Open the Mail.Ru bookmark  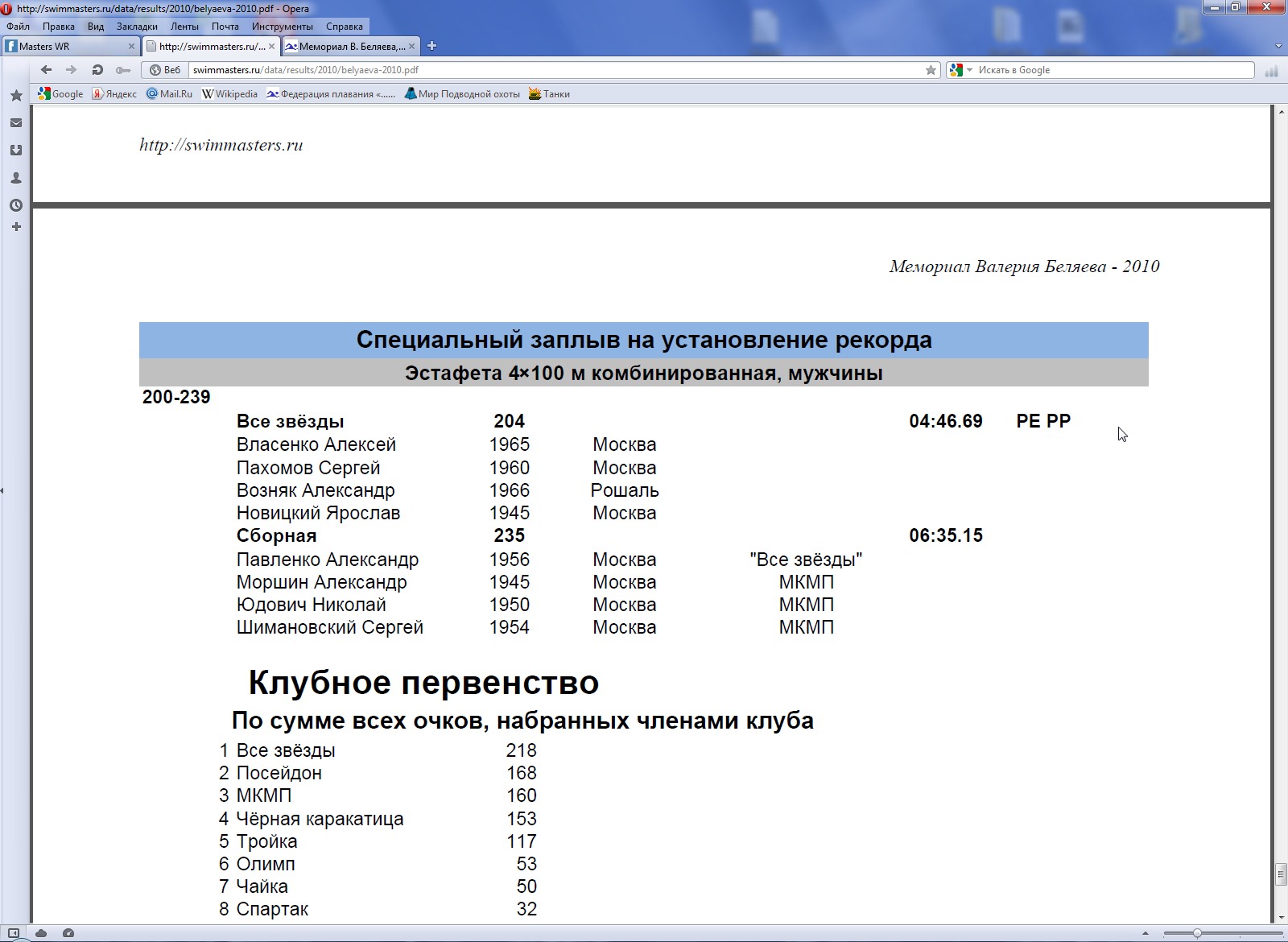click(x=169, y=94)
